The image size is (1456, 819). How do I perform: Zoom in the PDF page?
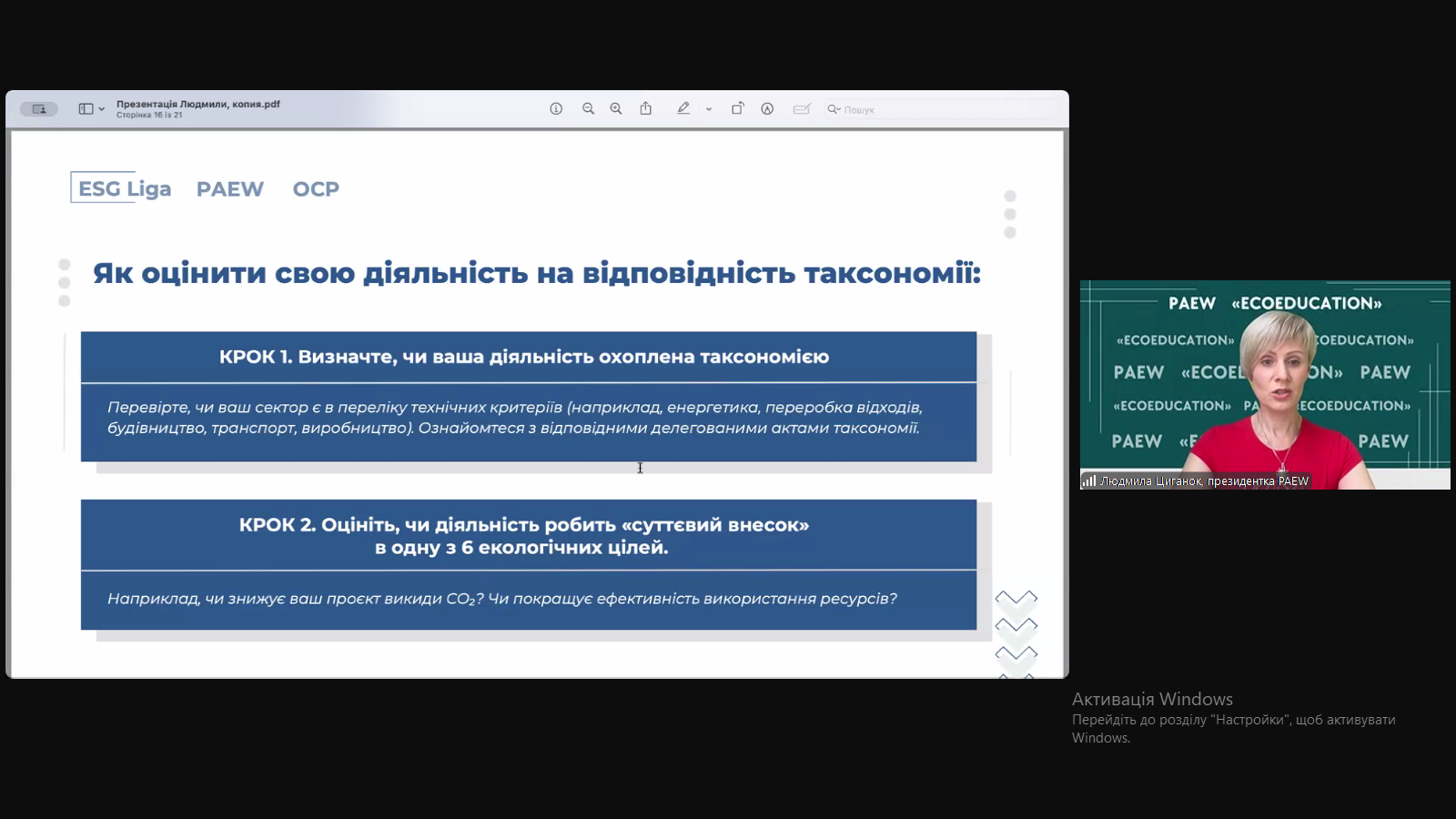[616, 108]
